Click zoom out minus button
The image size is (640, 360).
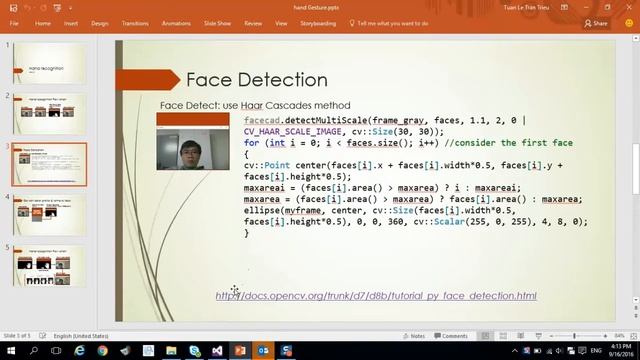551,336
